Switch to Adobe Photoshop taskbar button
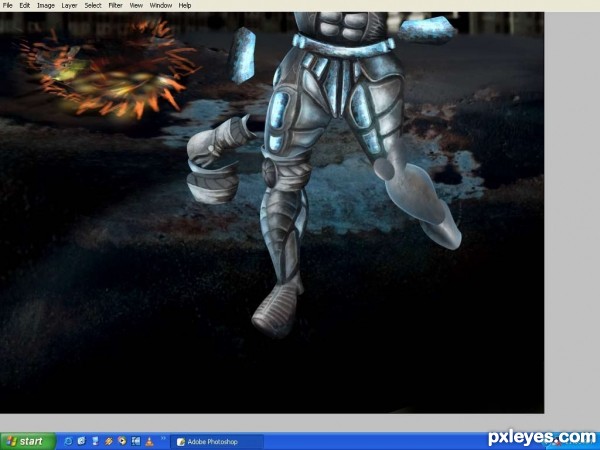 [217, 442]
